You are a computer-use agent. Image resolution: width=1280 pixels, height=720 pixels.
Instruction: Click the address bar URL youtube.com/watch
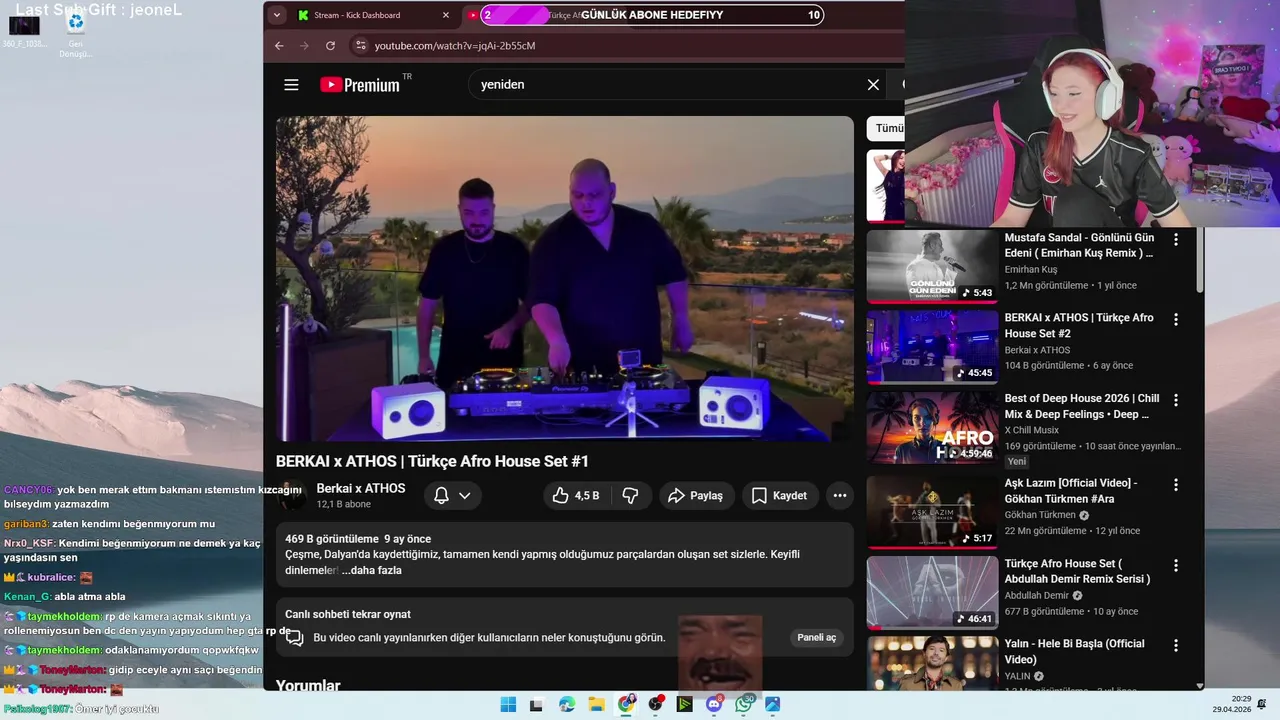click(455, 46)
